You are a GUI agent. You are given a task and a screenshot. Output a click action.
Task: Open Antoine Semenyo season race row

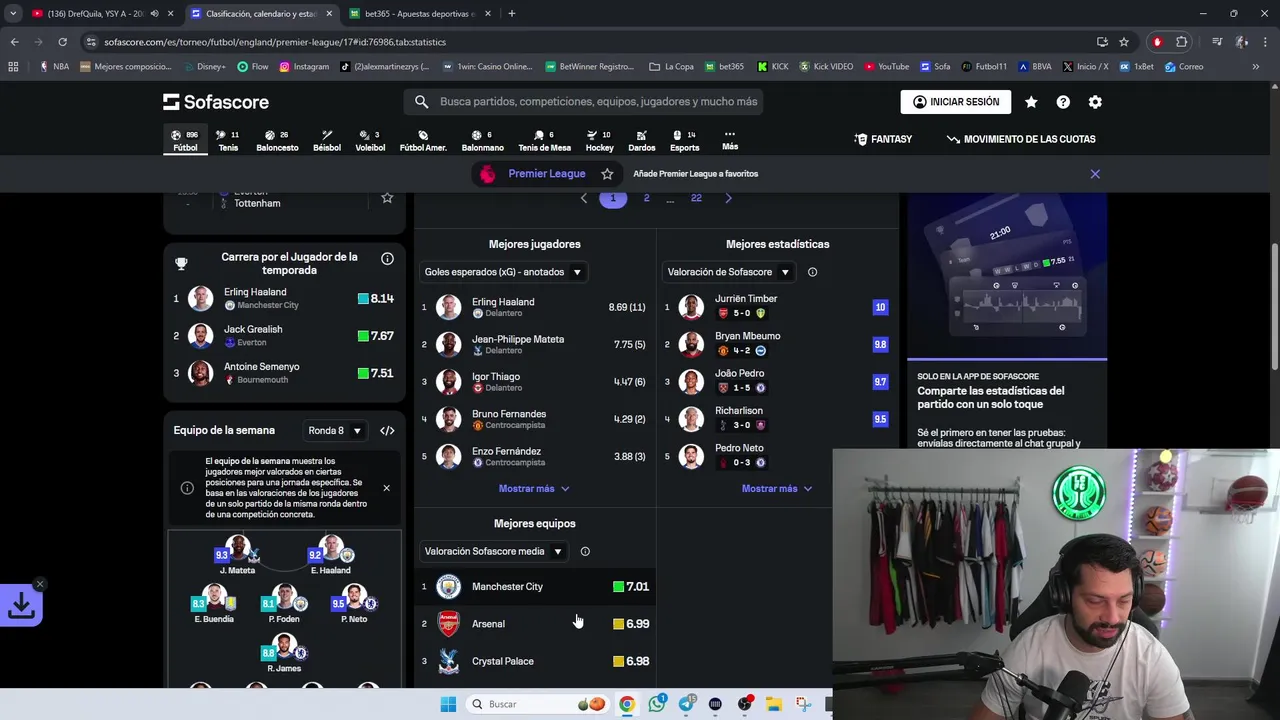click(x=285, y=373)
